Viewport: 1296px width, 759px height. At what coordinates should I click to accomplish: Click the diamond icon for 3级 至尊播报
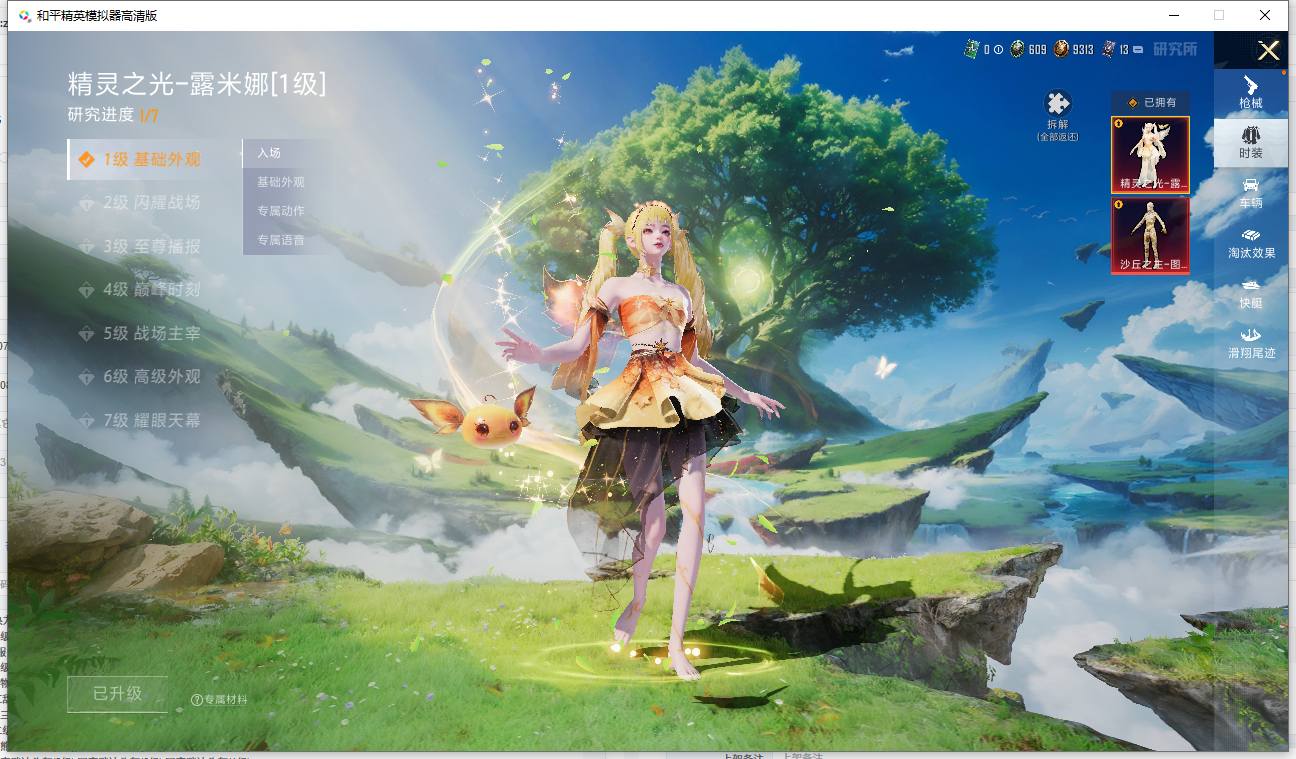pyautogui.click(x=87, y=247)
